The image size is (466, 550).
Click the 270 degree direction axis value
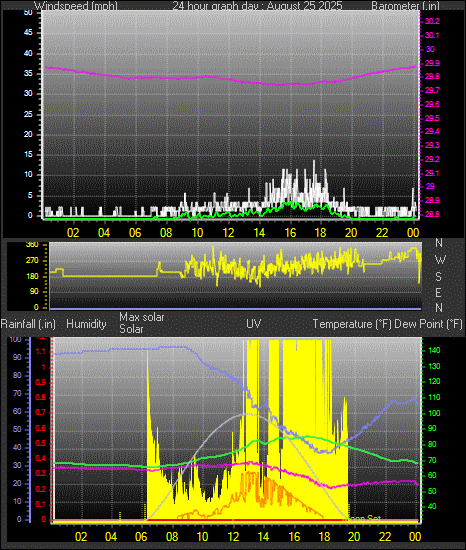coord(32,261)
